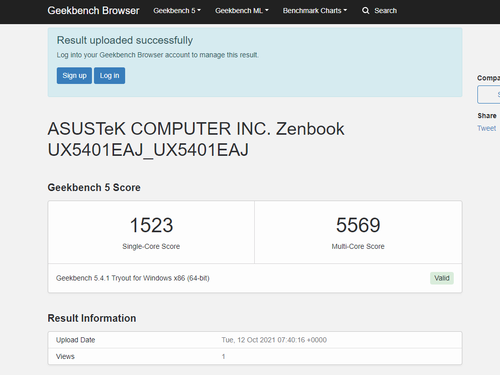Click the Search text in navbar
500x375 pixels.
tap(386, 11)
